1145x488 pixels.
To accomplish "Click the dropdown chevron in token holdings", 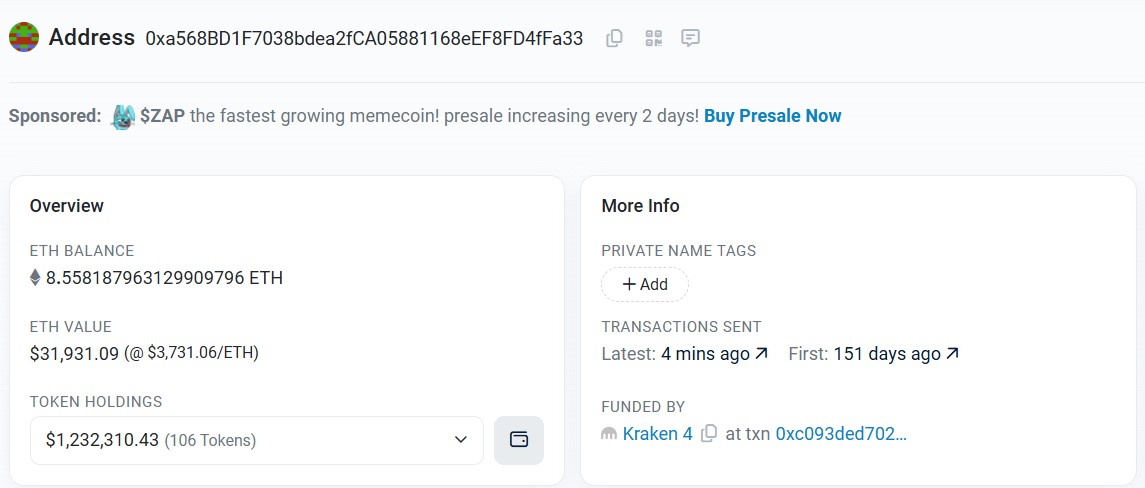I will point(461,440).
